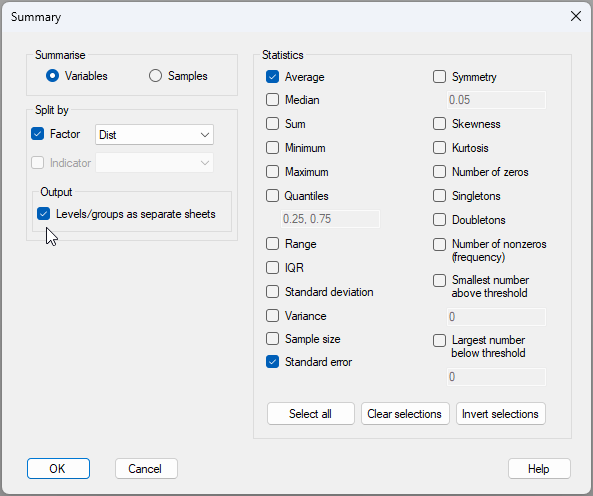Click Invert selections button
593x496 pixels.
tap(501, 414)
